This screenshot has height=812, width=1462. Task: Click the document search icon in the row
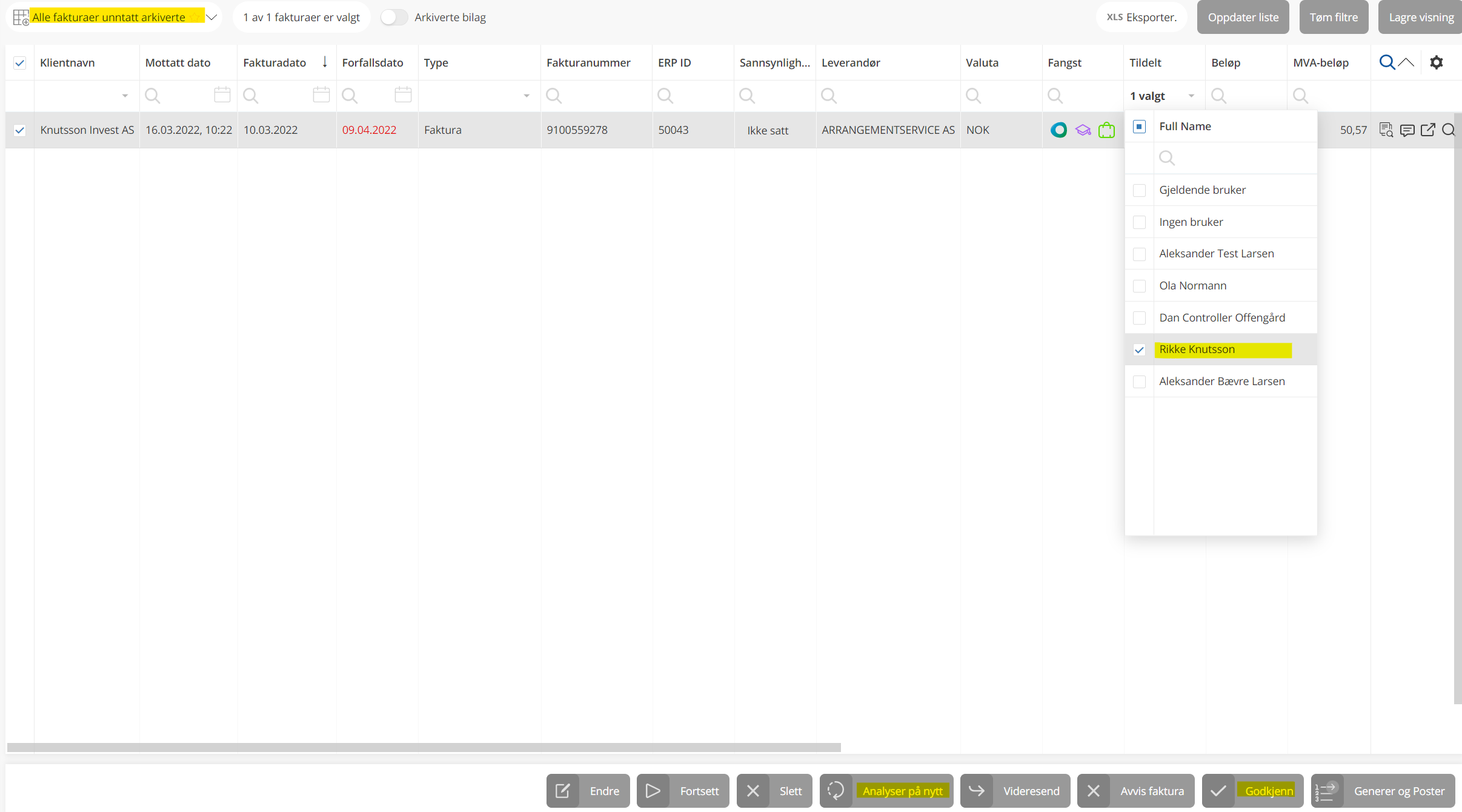coord(1386,130)
